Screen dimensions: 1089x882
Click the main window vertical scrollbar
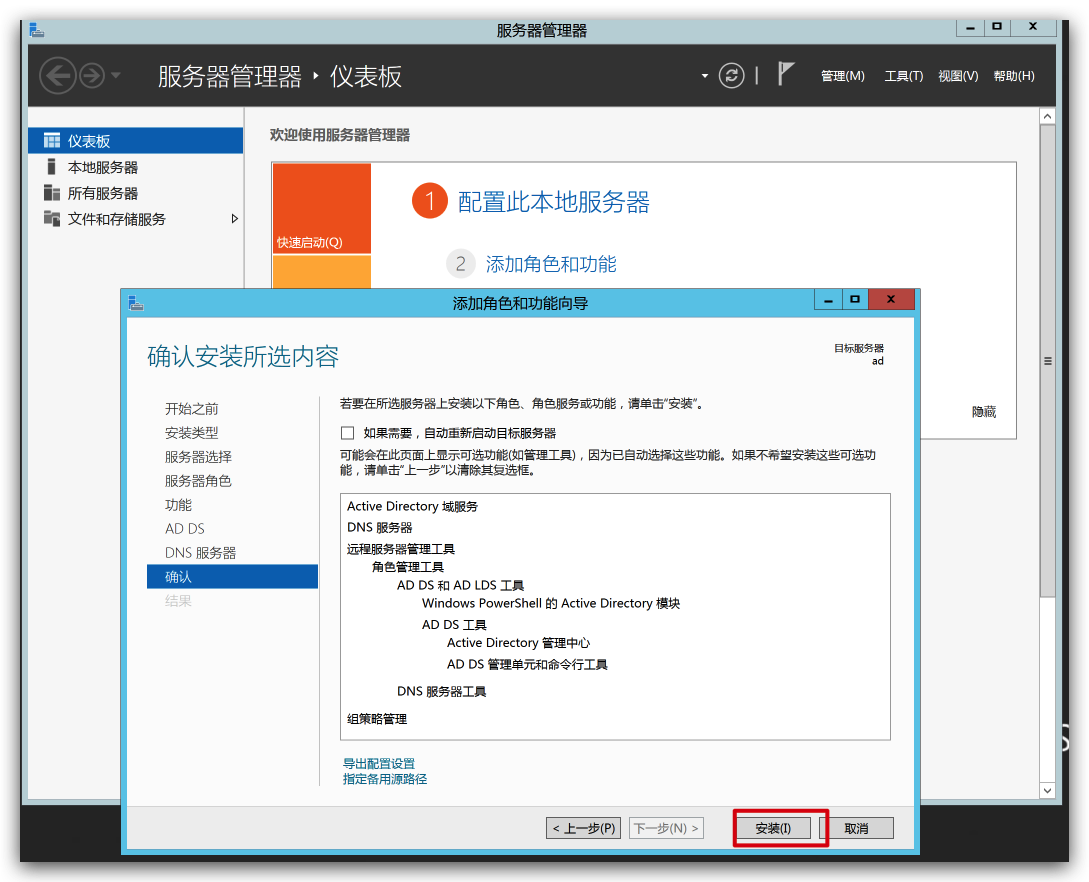point(1047,360)
